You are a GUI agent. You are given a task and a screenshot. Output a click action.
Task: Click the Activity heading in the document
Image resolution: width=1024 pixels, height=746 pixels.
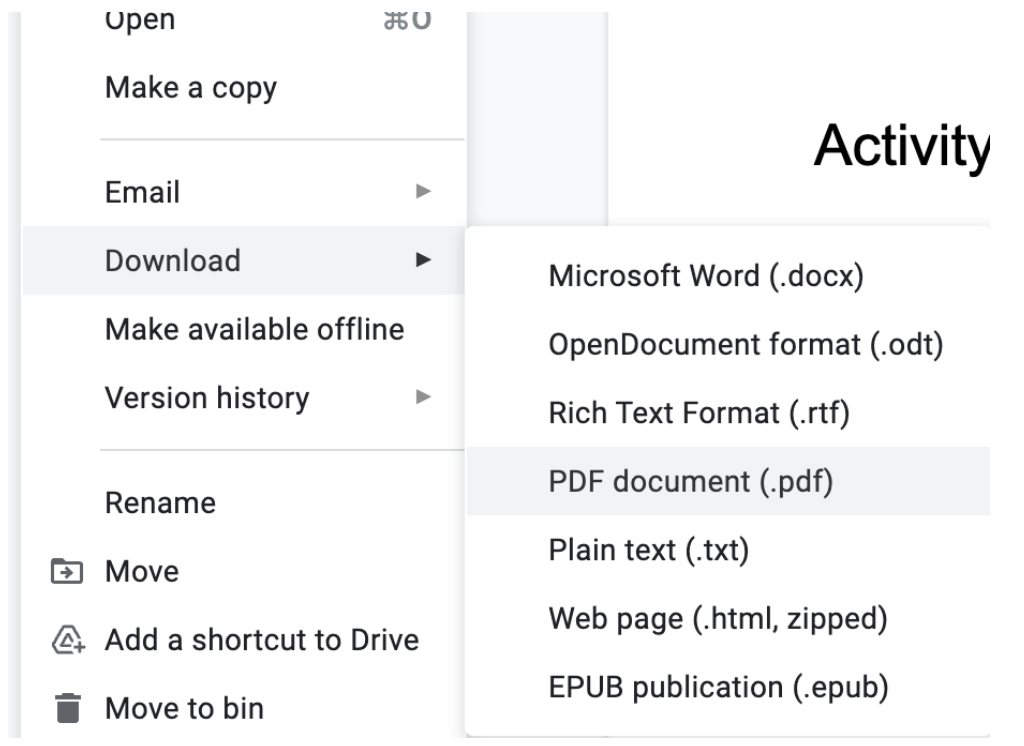coord(902,148)
